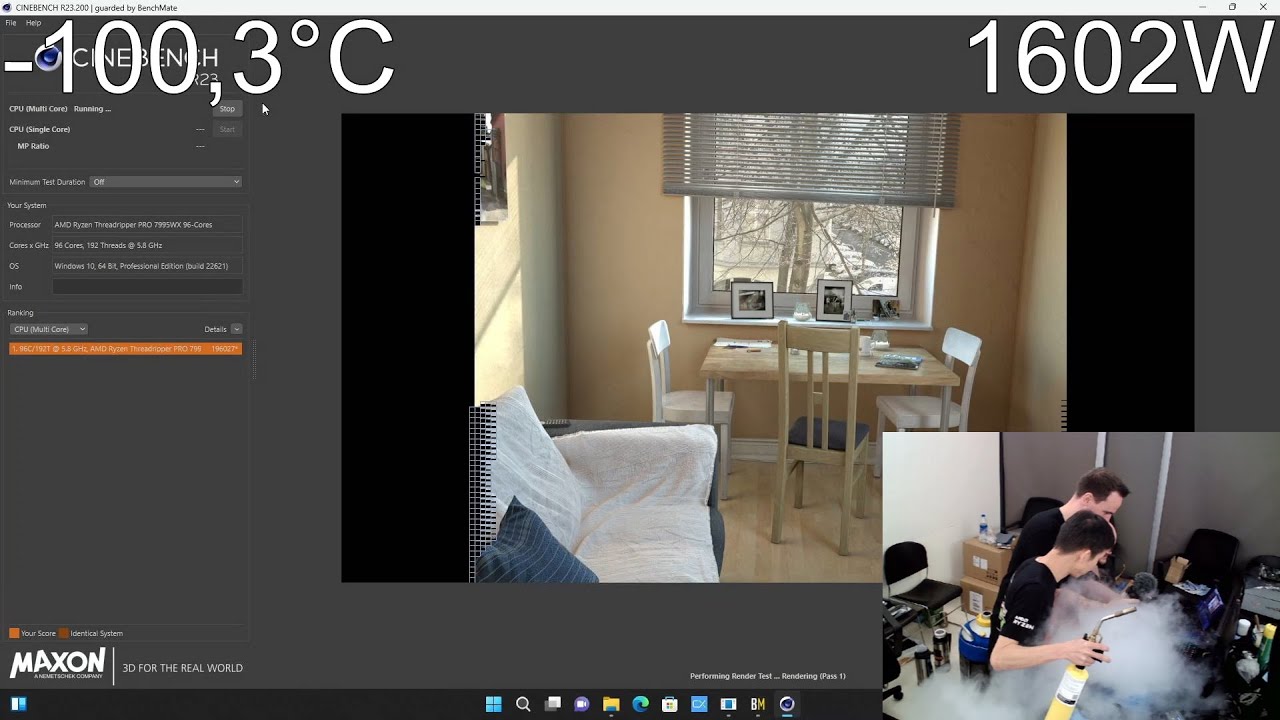The width and height of the screenshot is (1280, 720).
Task: Click the Maxon logo
Action: (57, 664)
